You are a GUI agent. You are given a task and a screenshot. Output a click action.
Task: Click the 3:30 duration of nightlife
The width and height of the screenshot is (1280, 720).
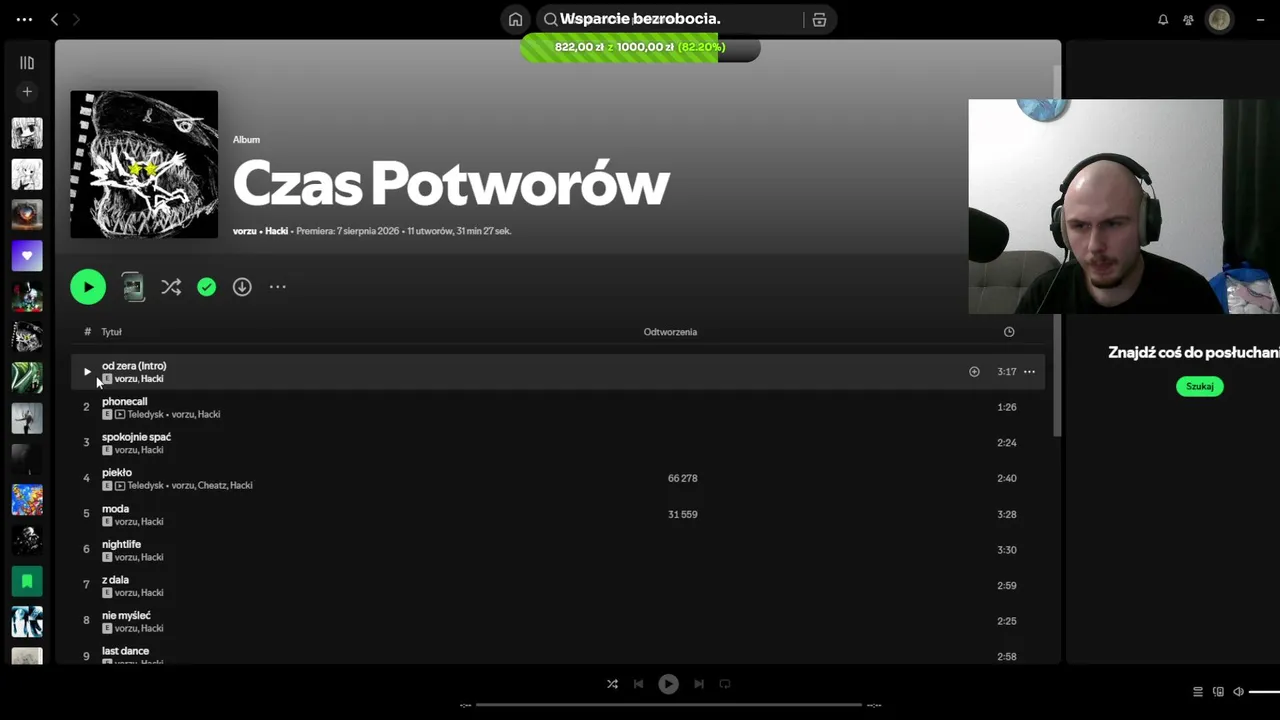tap(1007, 550)
